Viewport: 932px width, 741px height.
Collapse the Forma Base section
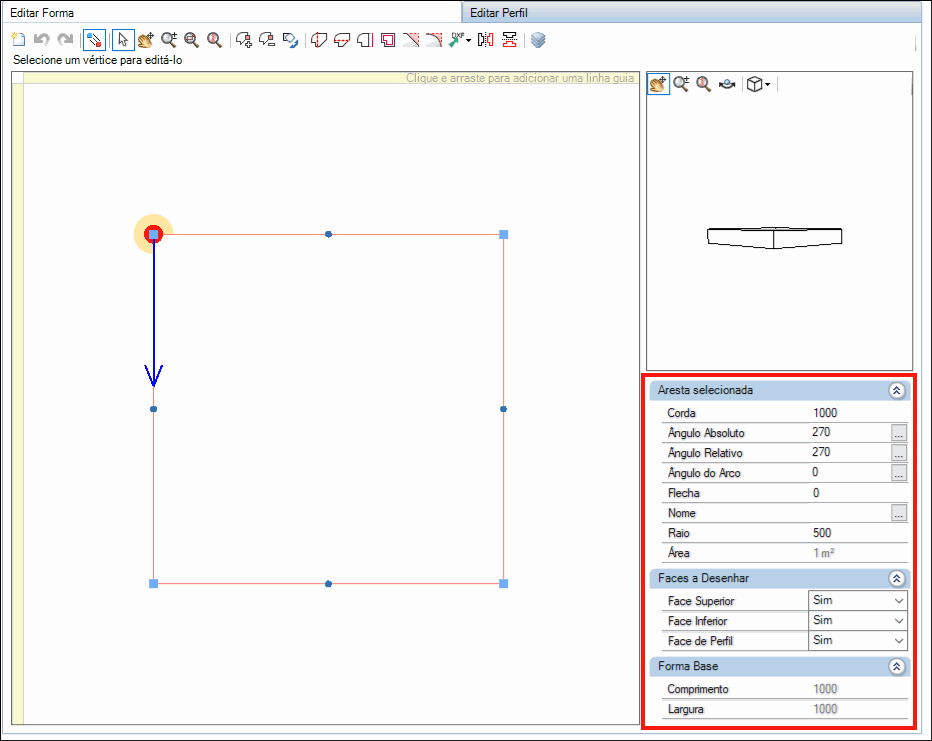tap(896, 667)
